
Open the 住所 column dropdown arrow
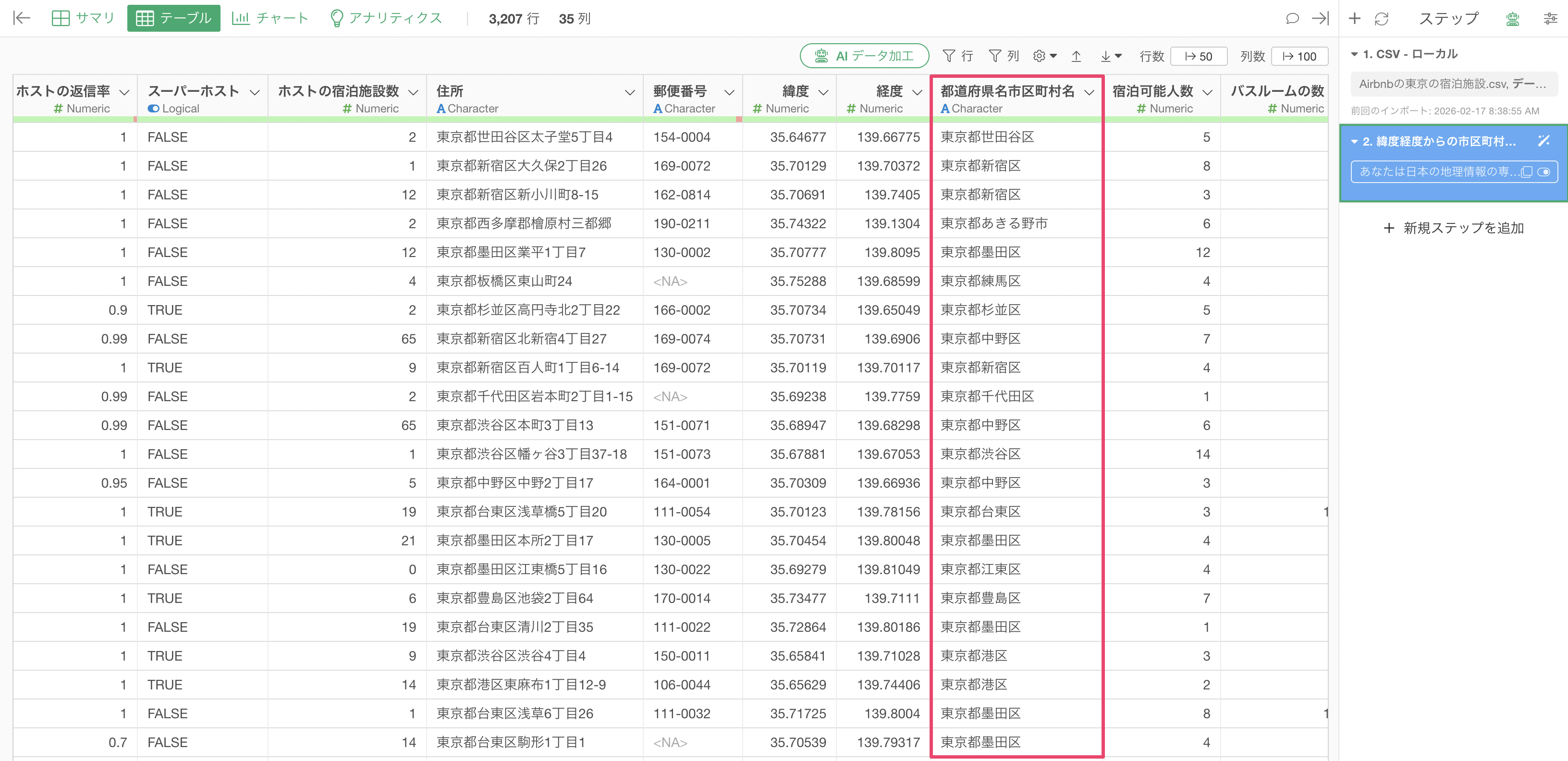click(629, 93)
